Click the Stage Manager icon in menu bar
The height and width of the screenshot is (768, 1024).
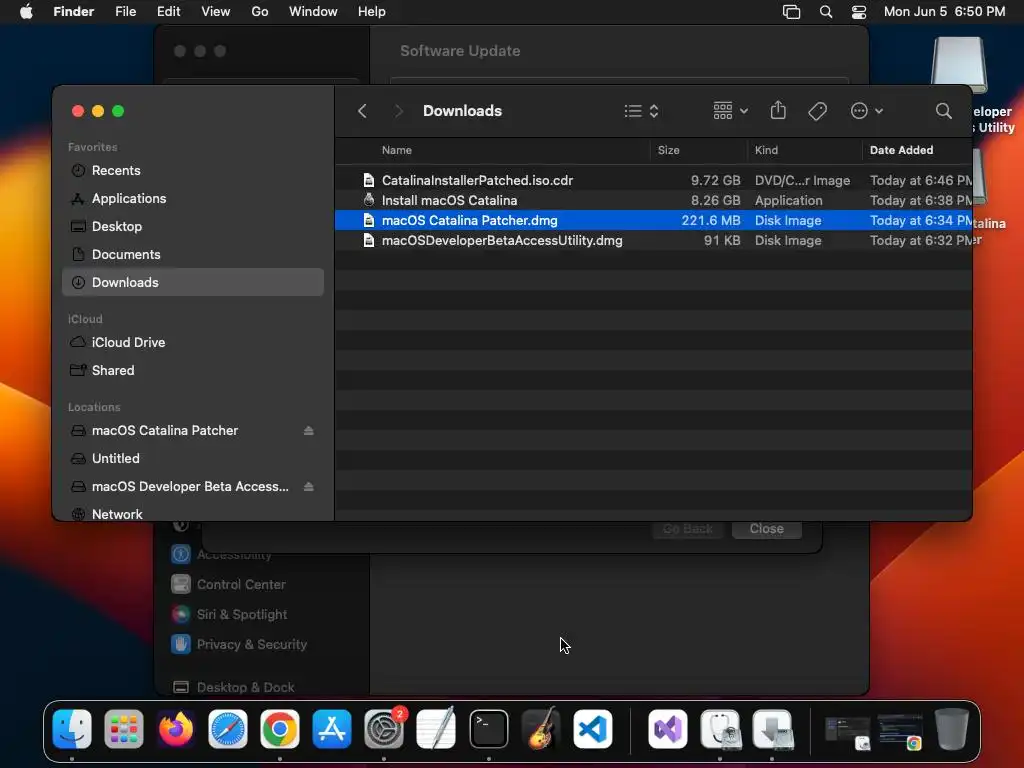point(791,12)
